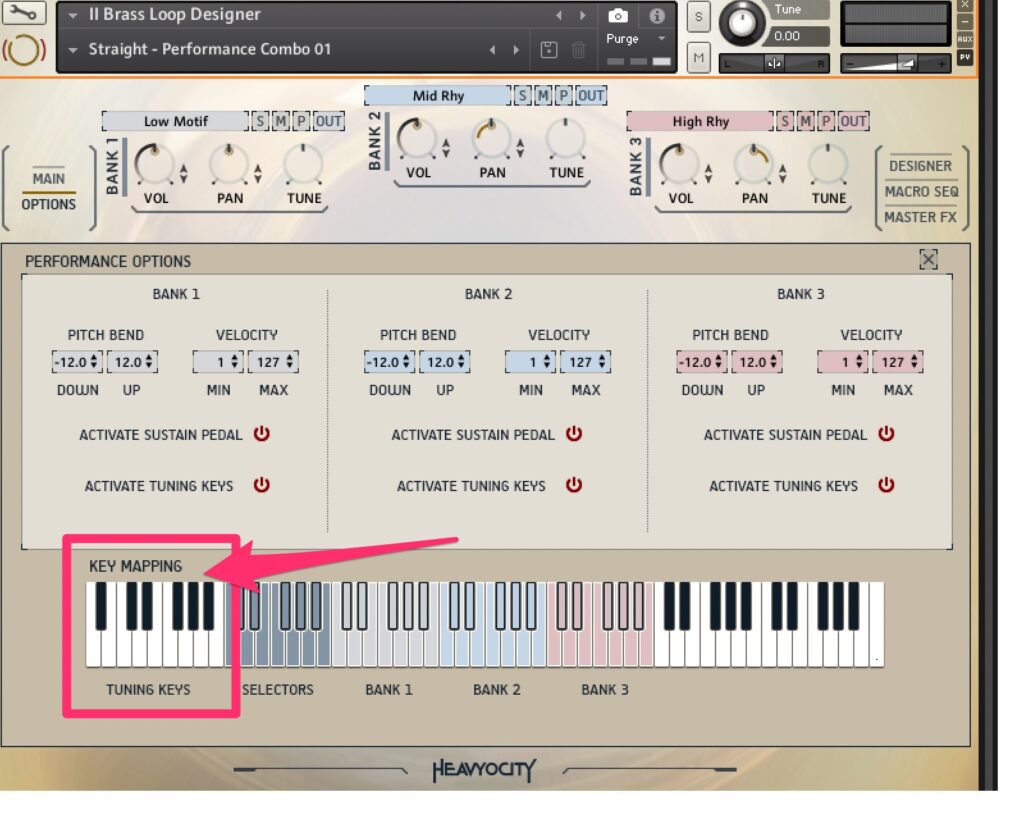Click the save preset floppy icon
1024x817 pixels.
pos(548,49)
